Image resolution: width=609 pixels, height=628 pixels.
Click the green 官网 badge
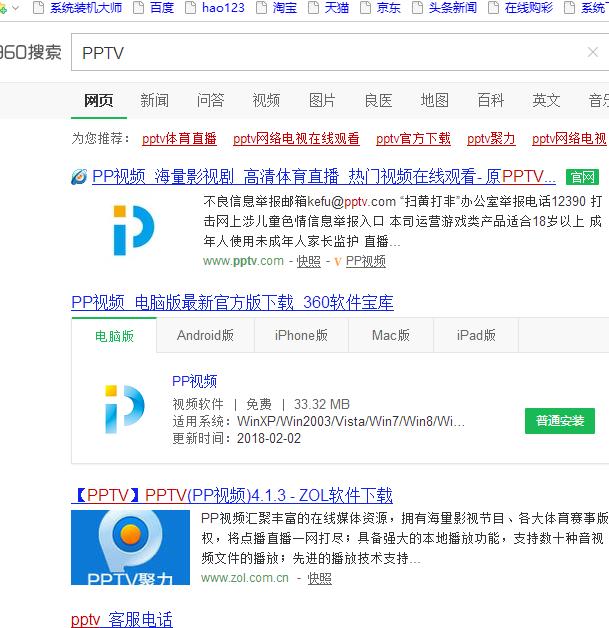click(x=582, y=177)
